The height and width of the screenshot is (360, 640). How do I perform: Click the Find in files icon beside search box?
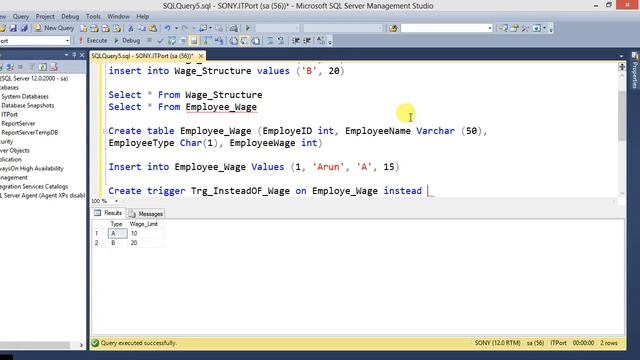coord(393,28)
